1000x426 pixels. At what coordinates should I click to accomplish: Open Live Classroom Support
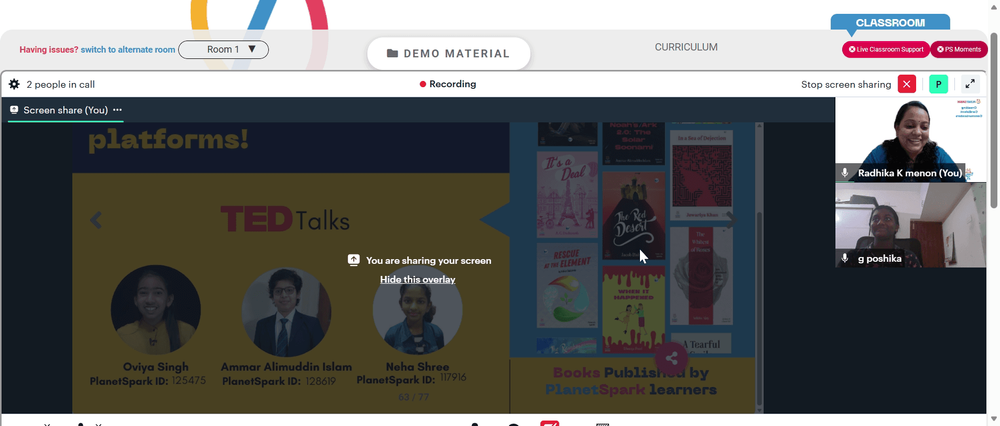[886, 49]
